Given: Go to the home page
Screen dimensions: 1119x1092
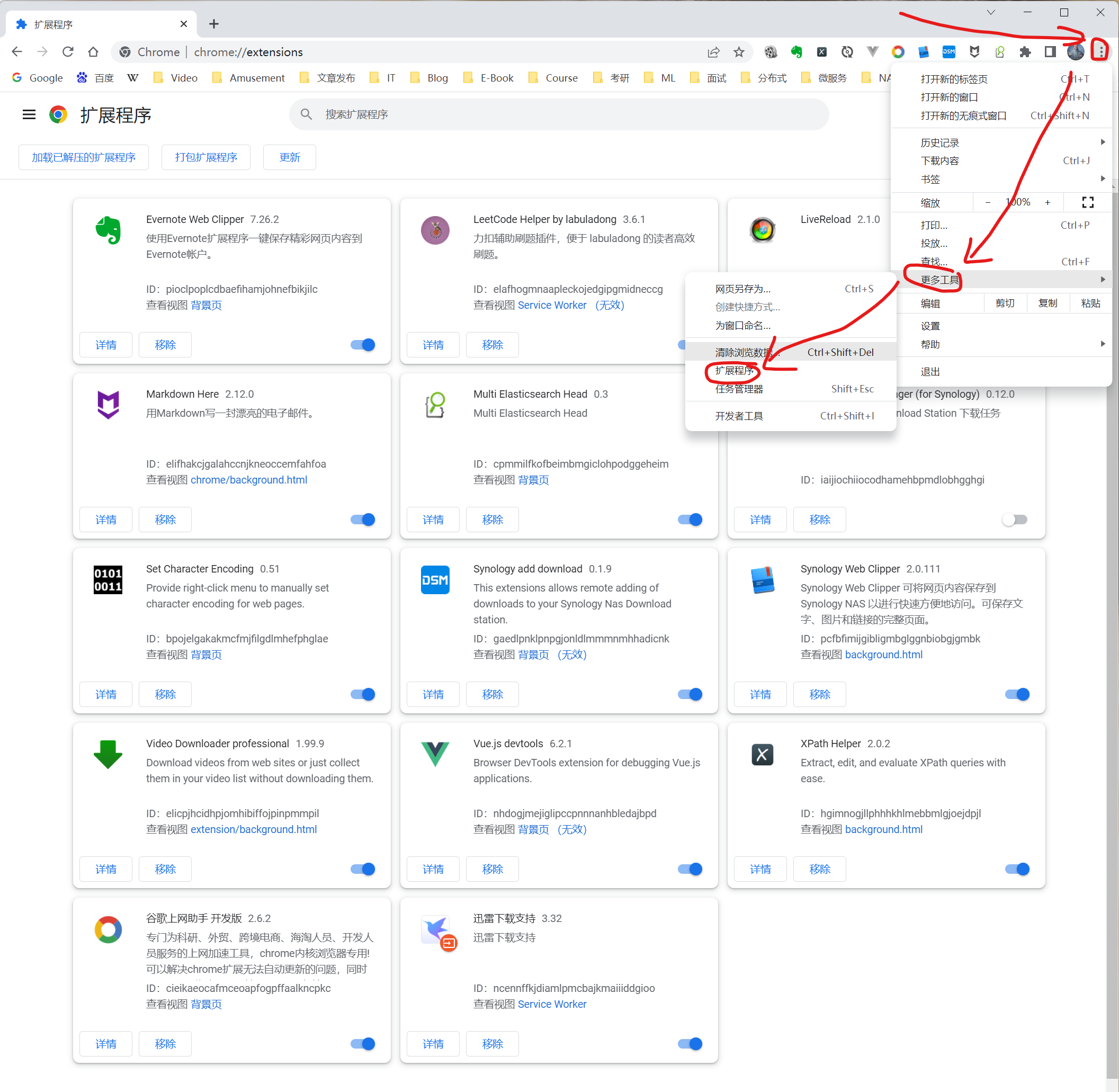Looking at the screenshot, I should 93,52.
